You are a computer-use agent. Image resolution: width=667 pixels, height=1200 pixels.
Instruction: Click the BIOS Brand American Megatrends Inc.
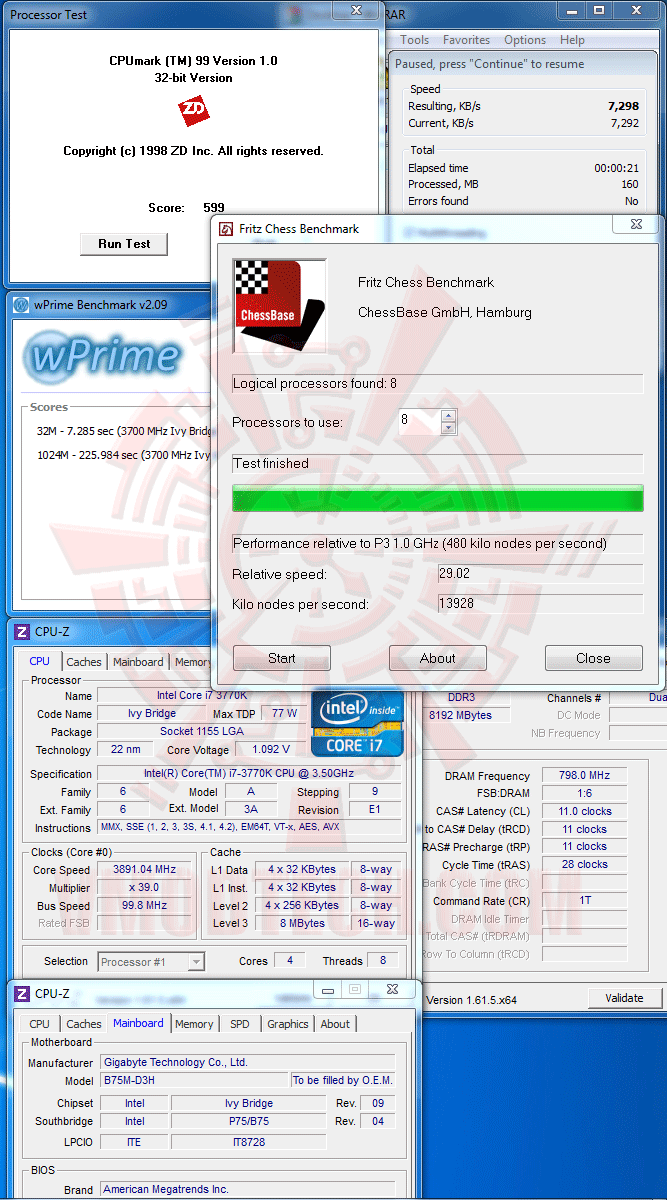coord(247,1190)
